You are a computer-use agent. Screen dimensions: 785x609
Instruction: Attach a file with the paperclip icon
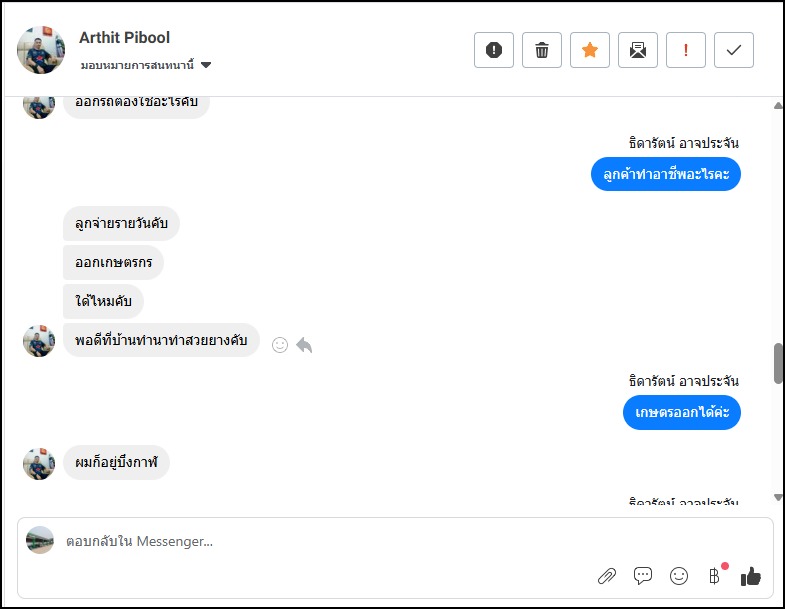click(606, 576)
